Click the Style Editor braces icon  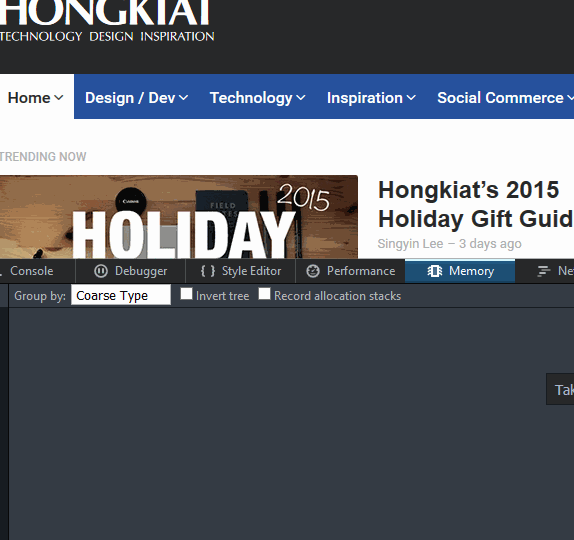[x=208, y=271]
